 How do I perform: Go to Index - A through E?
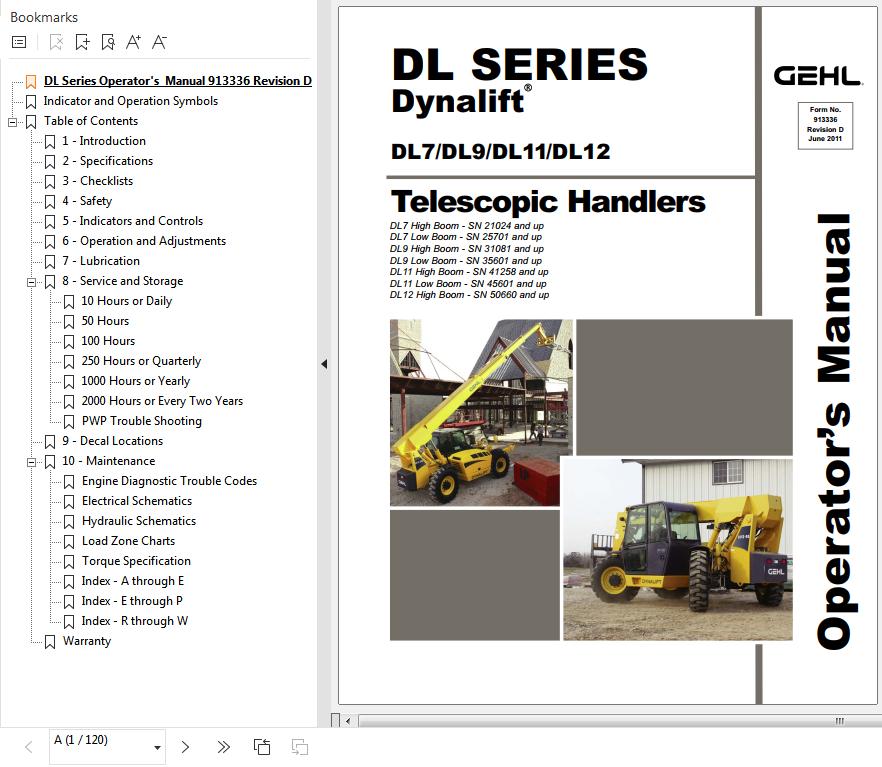133,581
